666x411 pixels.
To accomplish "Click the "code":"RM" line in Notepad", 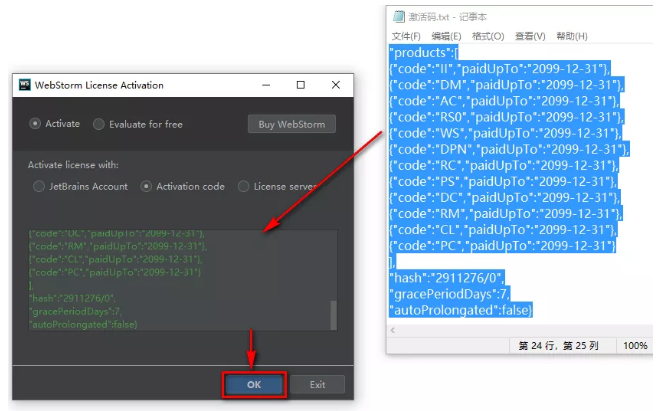I will 506,214.
